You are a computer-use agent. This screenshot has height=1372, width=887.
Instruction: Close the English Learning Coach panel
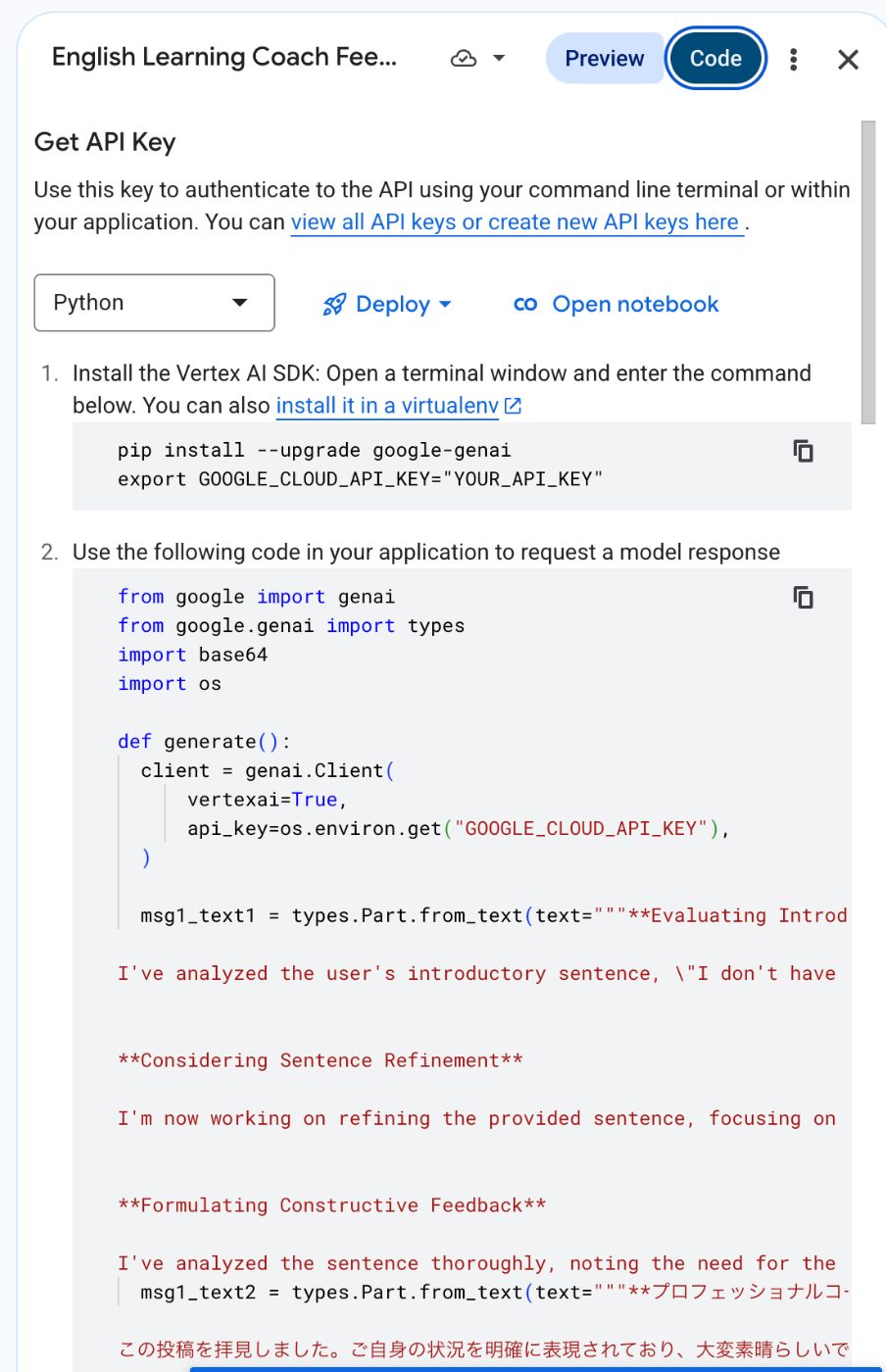pyautogui.click(x=848, y=60)
